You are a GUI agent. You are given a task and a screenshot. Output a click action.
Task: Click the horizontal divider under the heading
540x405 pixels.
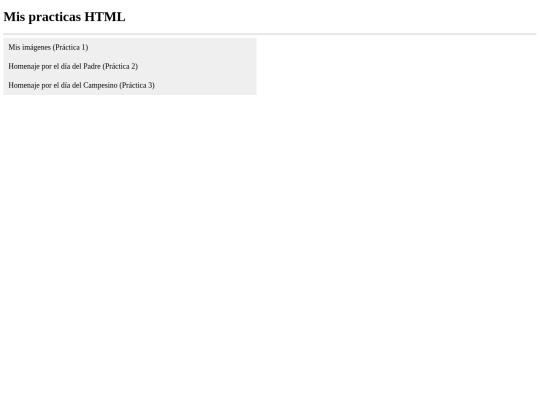point(270,34)
